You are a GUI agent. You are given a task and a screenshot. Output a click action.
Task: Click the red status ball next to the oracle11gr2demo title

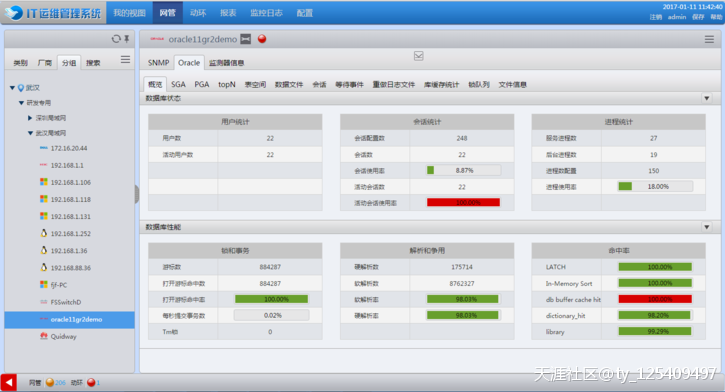click(262, 39)
